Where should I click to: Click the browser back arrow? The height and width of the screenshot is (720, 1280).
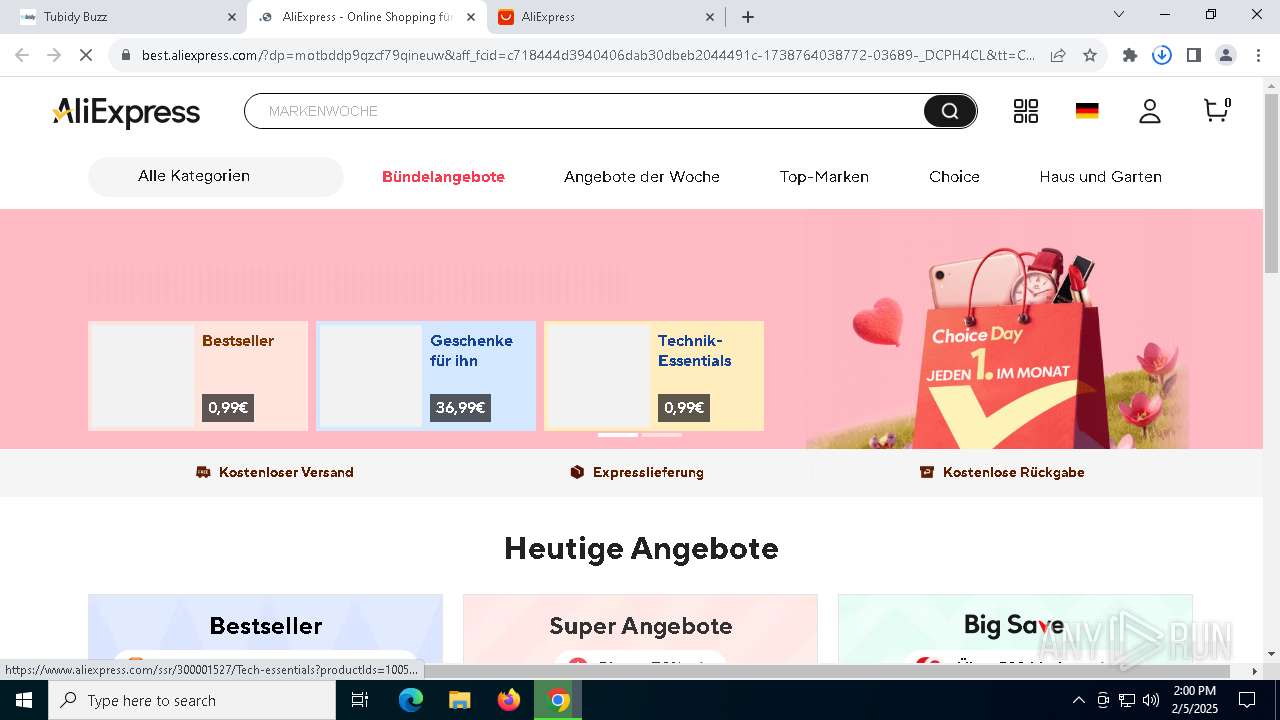click(22, 55)
